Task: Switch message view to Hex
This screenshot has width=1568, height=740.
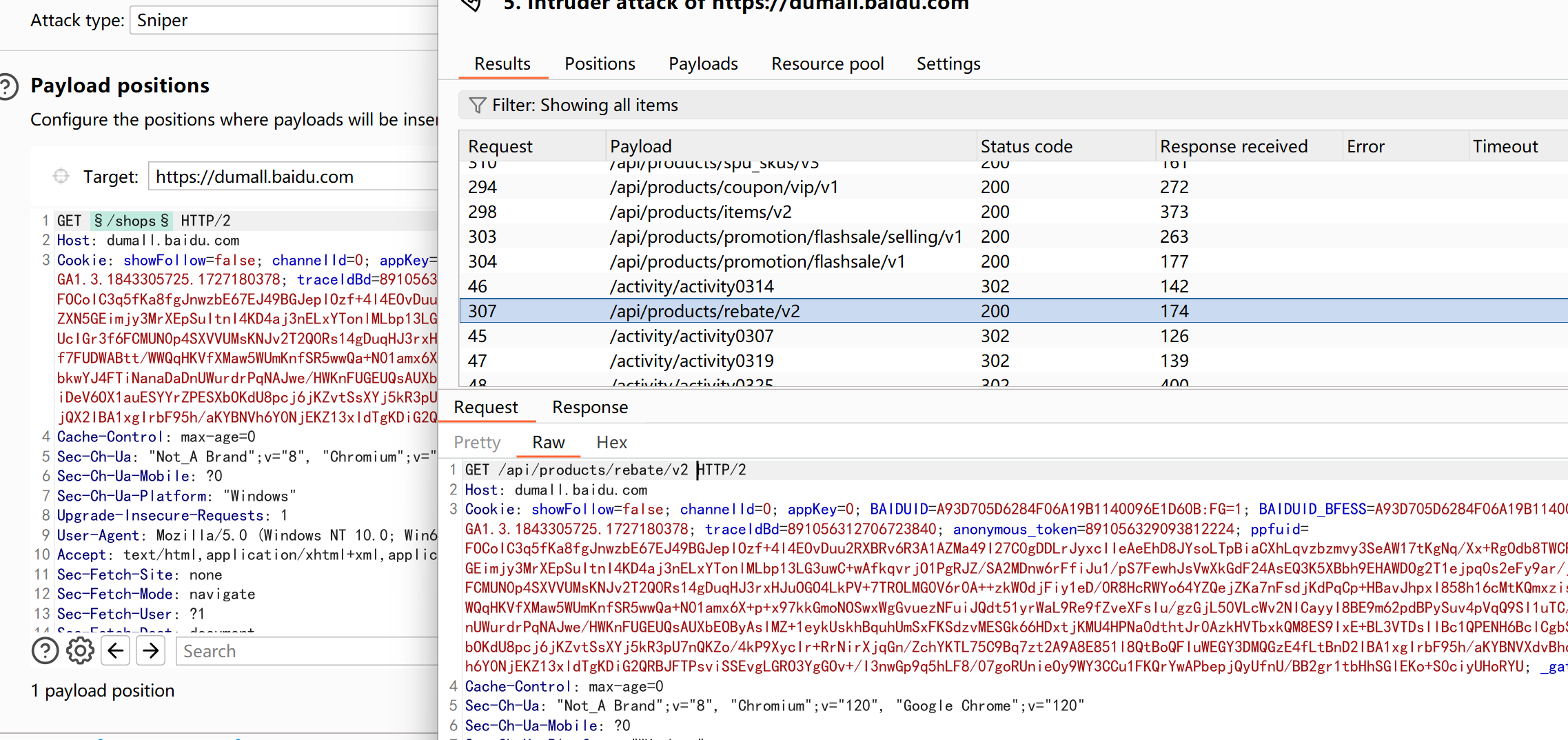Action: point(611,442)
